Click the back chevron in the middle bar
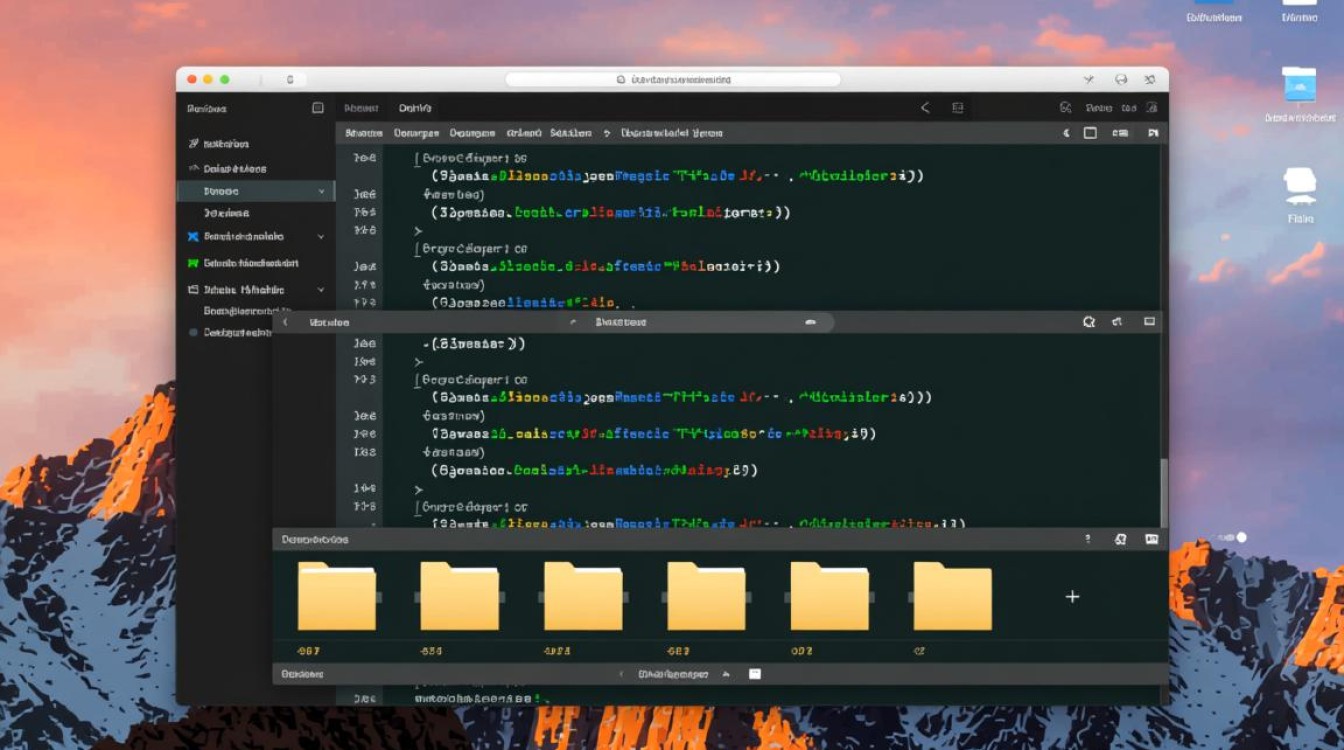The image size is (1344, 750). pyautogui.click(x=285, y=322)
